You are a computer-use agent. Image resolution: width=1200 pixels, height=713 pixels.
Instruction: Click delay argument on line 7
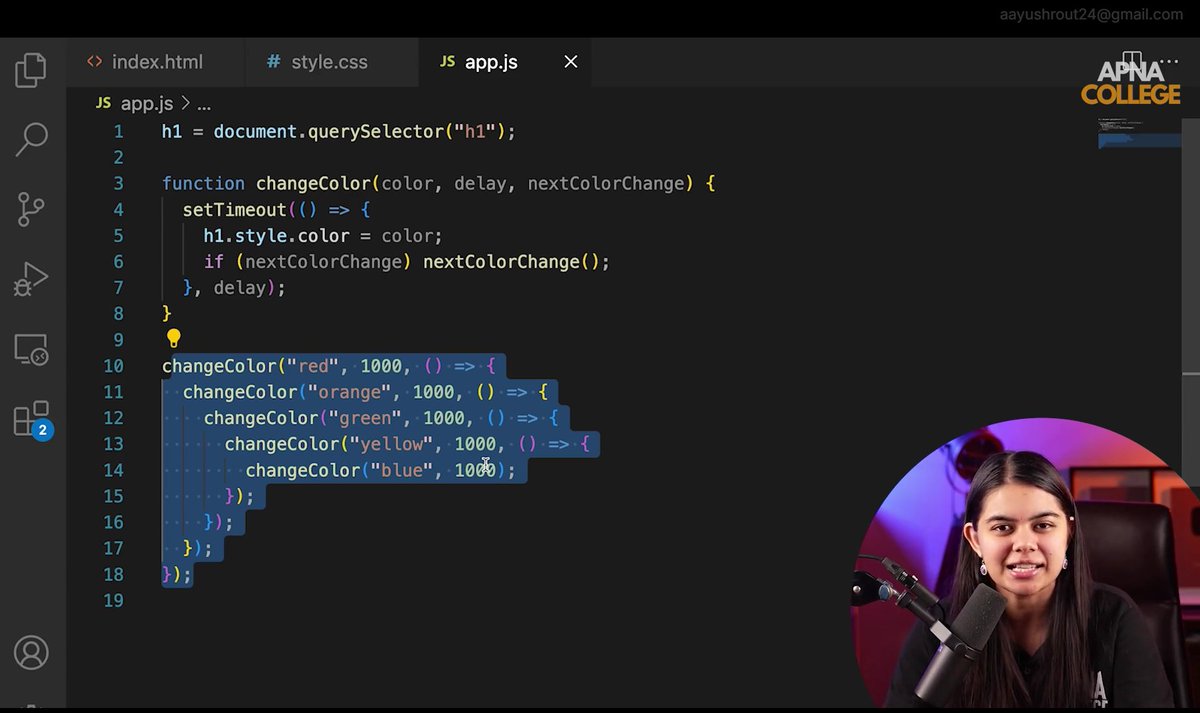coord(239,287)
